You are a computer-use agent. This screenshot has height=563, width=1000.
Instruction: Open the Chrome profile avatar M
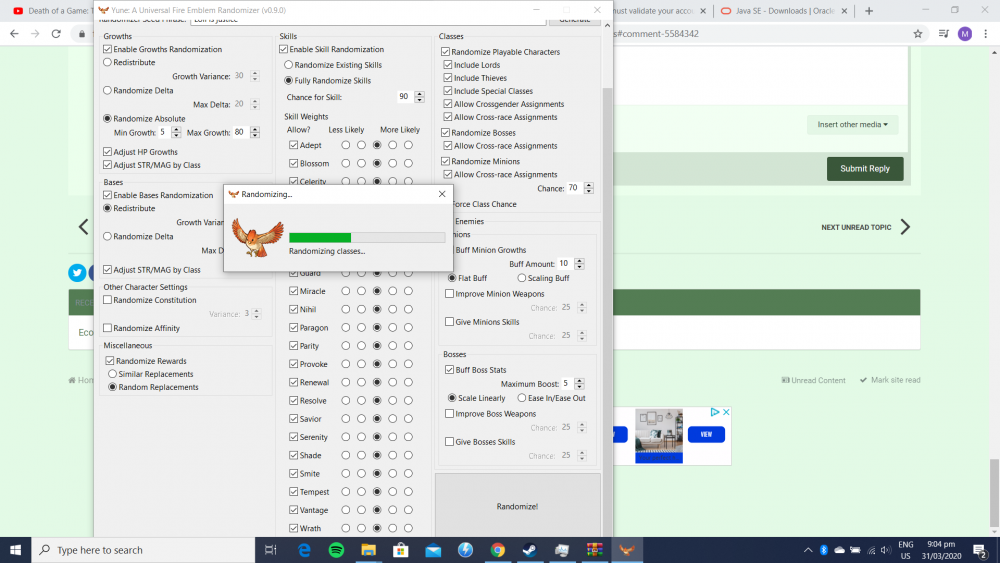pyautogui.click(x=964, y=34)
